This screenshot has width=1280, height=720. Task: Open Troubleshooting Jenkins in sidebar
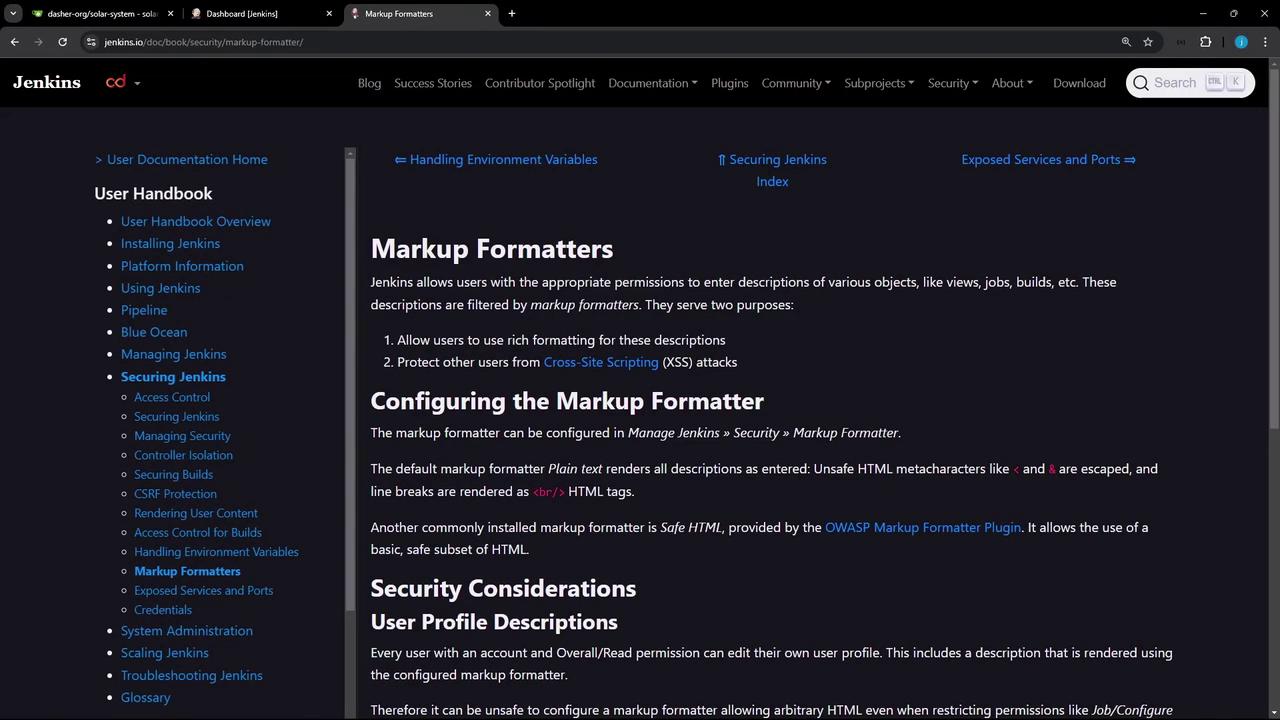click(x=192, y=675)
